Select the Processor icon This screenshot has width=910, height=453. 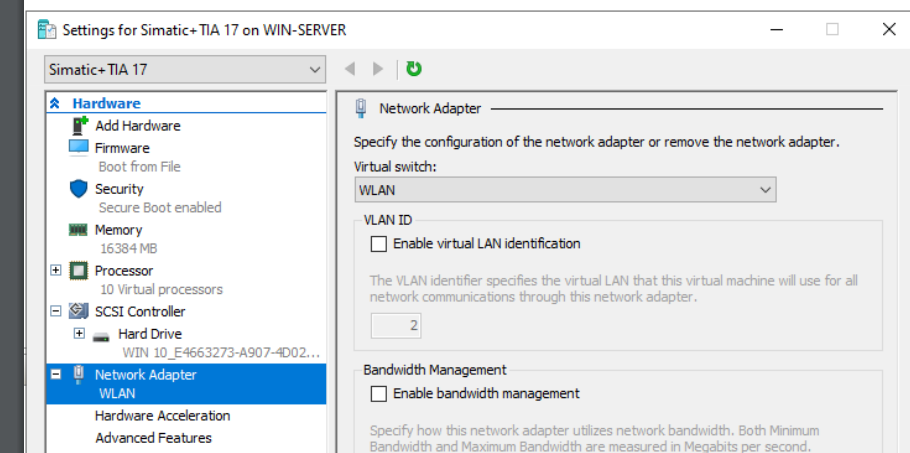coord(79,271)
